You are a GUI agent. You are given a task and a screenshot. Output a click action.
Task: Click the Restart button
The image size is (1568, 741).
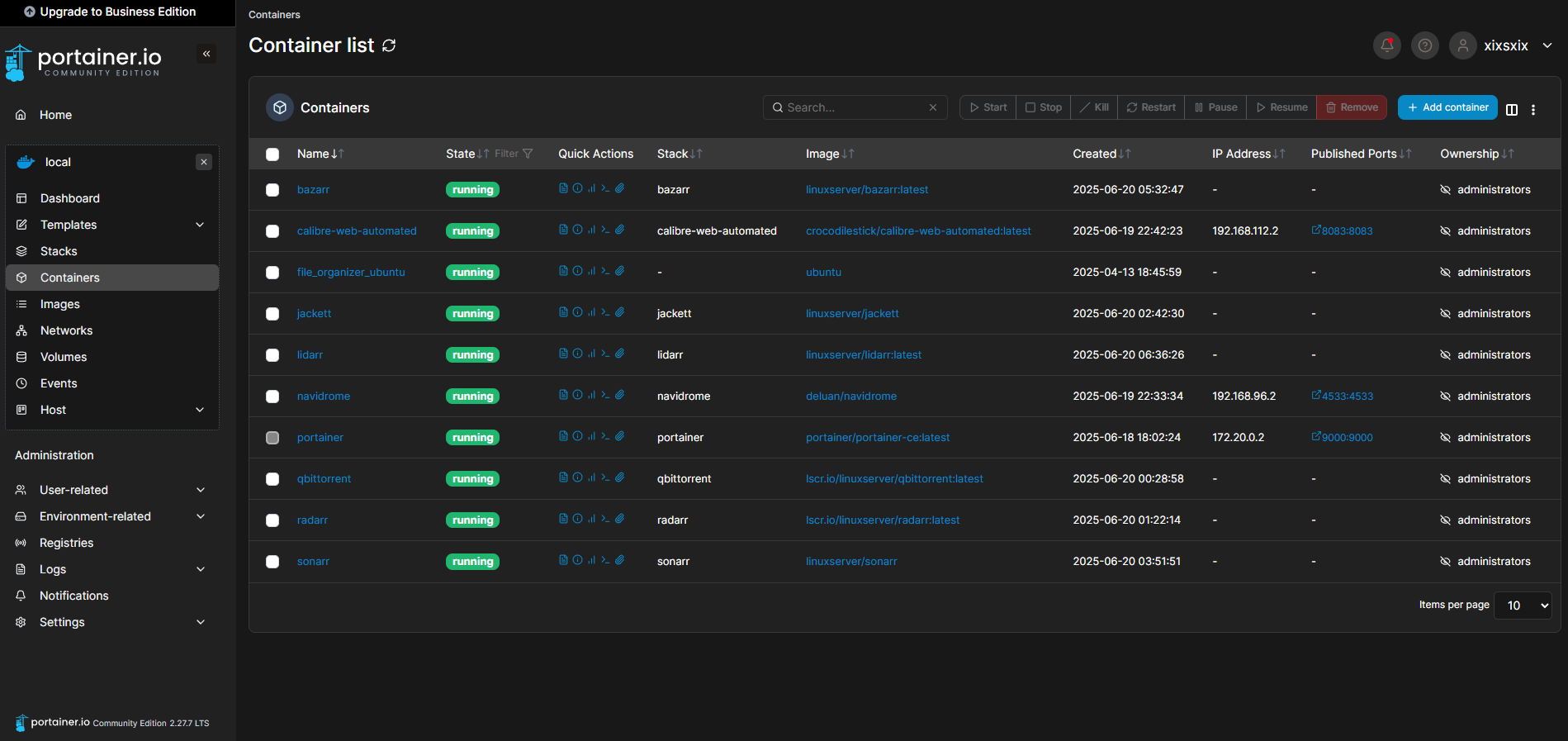[1151, 107]
